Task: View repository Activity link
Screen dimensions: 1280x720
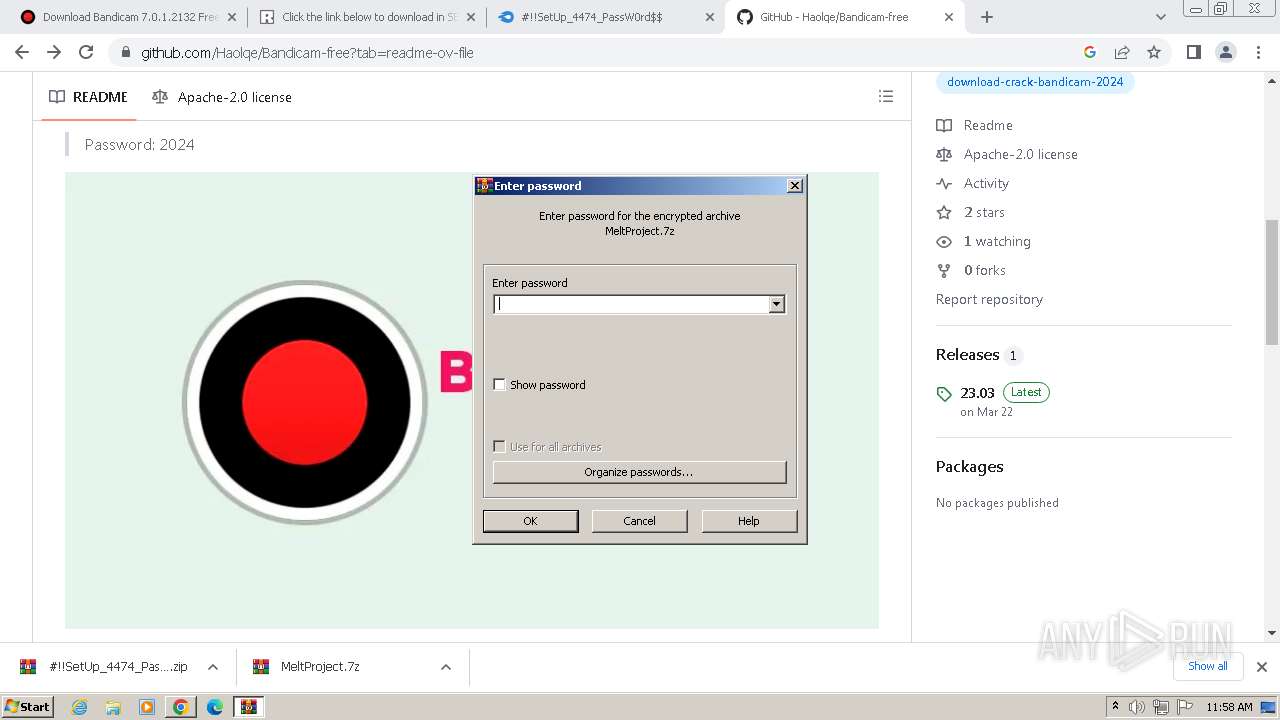Action: [x=973, y=183]
